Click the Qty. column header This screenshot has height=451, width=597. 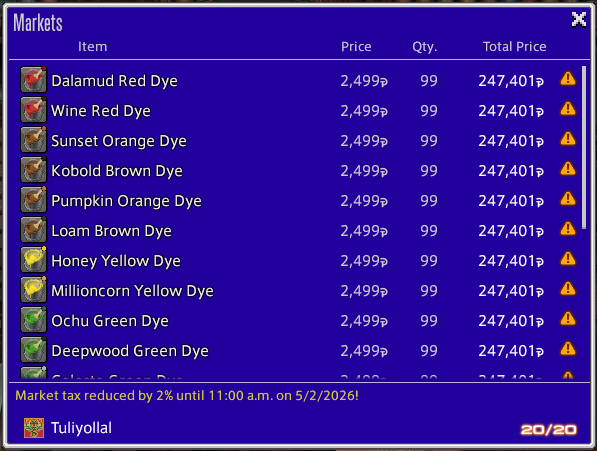425,47
